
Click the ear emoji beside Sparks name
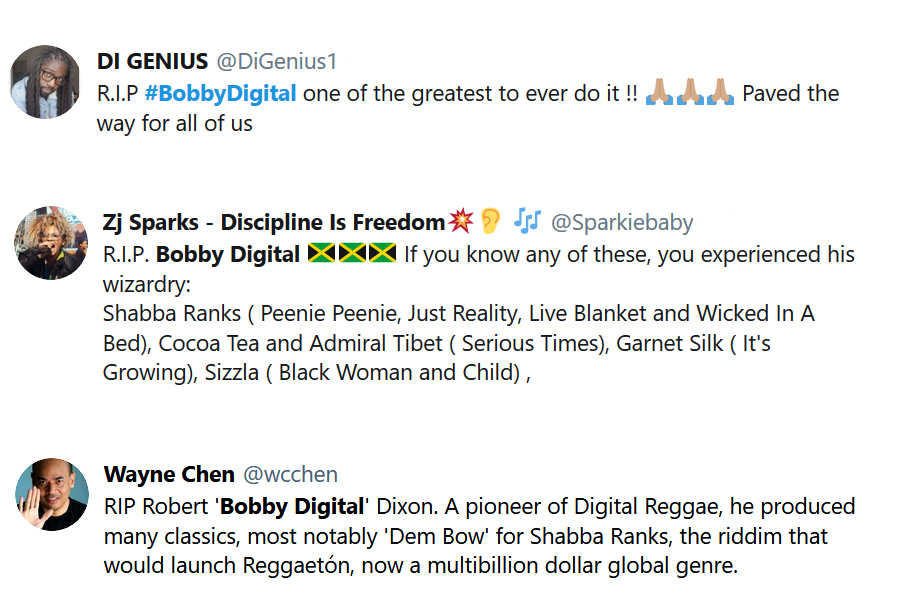(x=490, y=221)
